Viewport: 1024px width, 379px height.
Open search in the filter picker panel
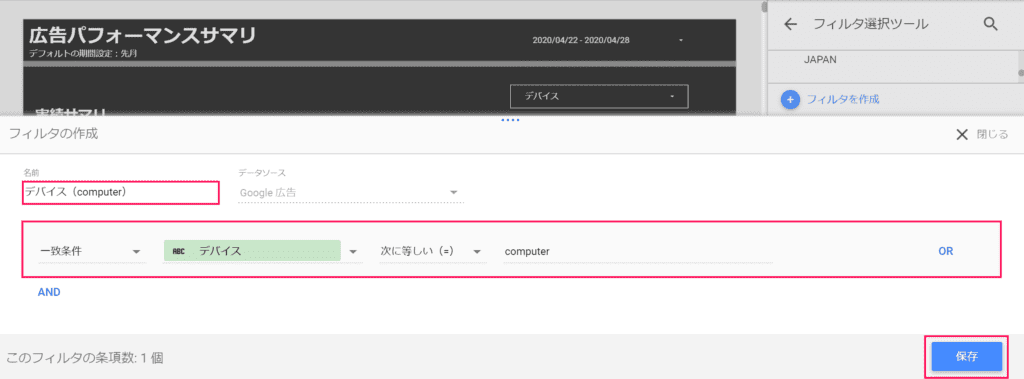click(x=990, y=24)
